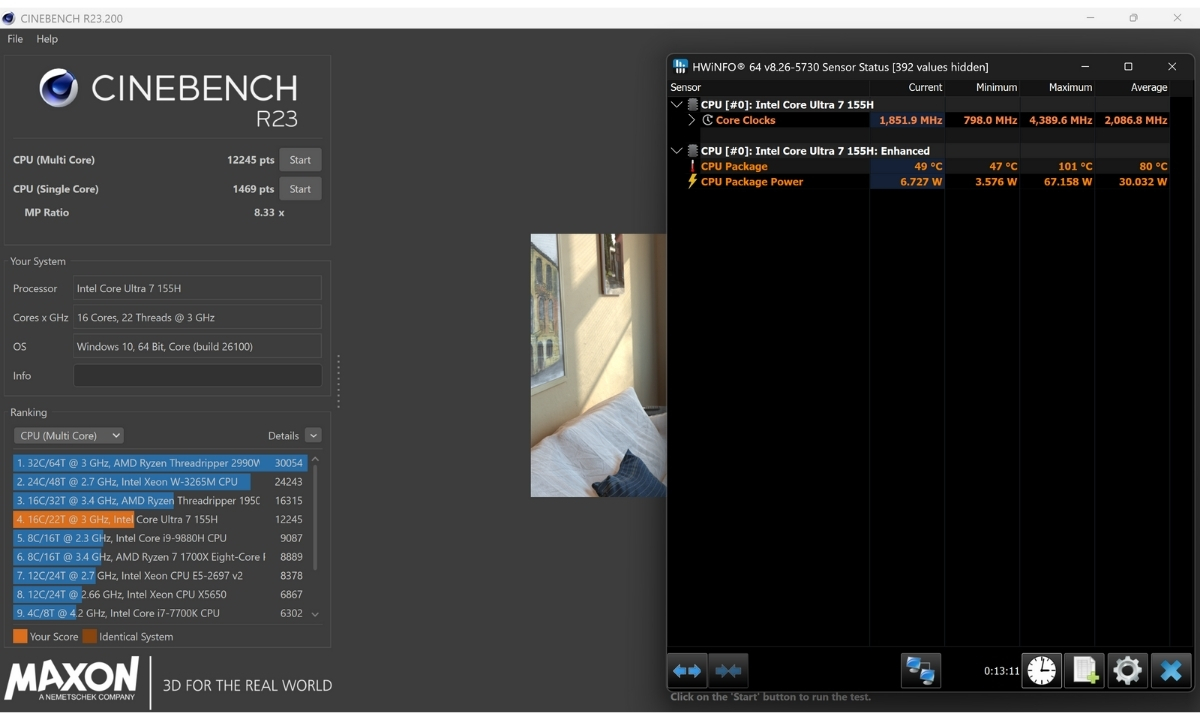
Task: Click the Your Score orange legend swatch
Action: [20, 636]
